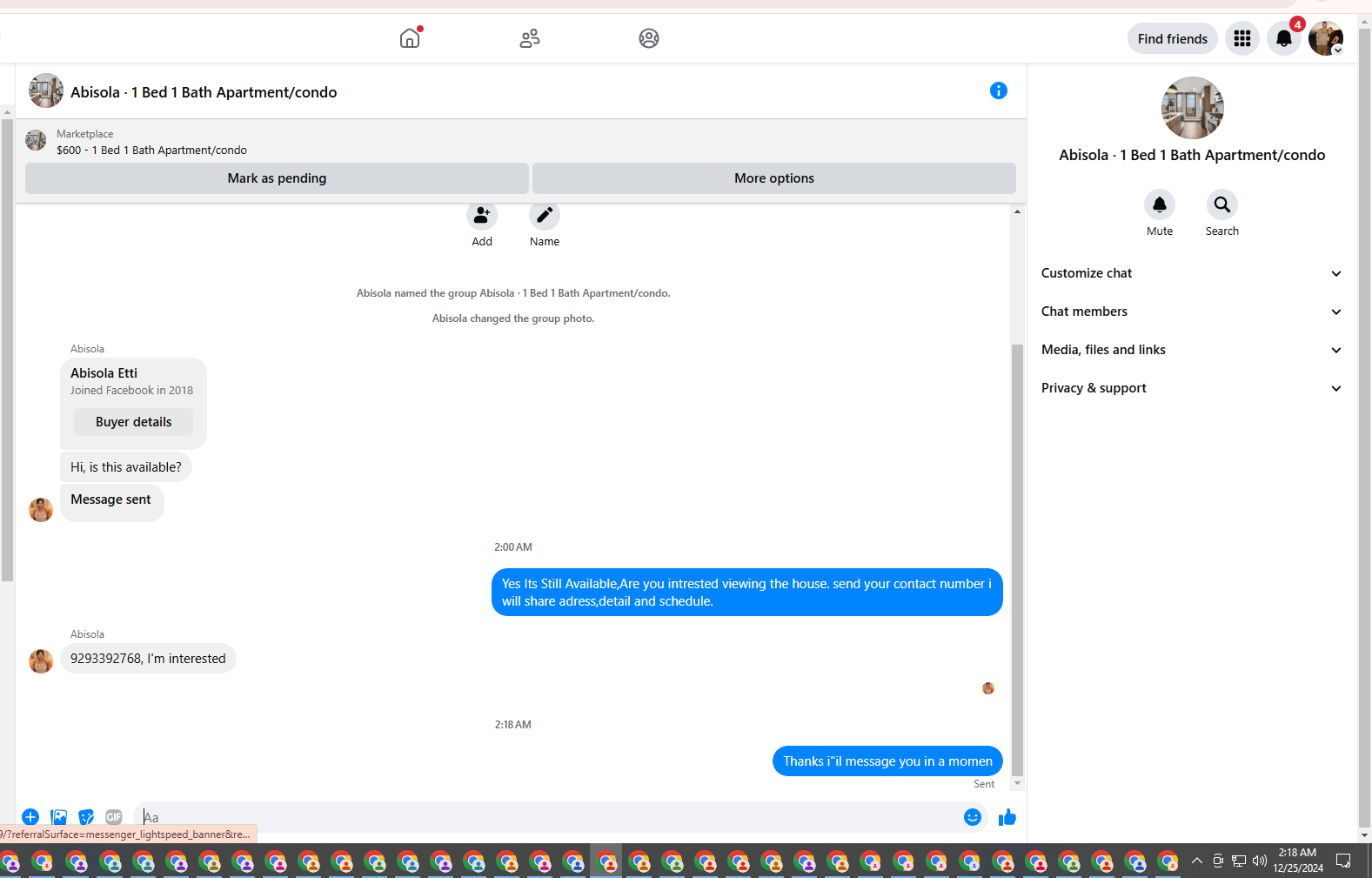The image size is (1372, 878).
Task: Click the $600 Marketplace listing link
Action: coord(151,151)
